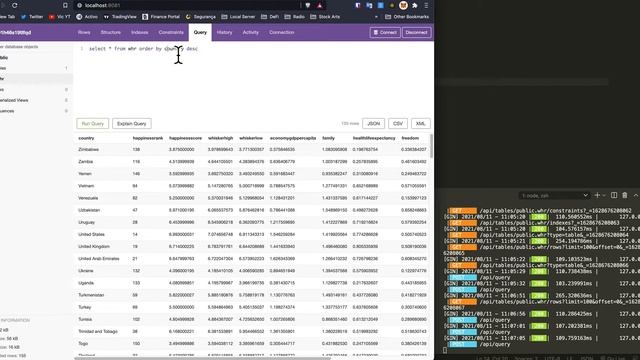Click the United Kingdom cell

[94, 247]
